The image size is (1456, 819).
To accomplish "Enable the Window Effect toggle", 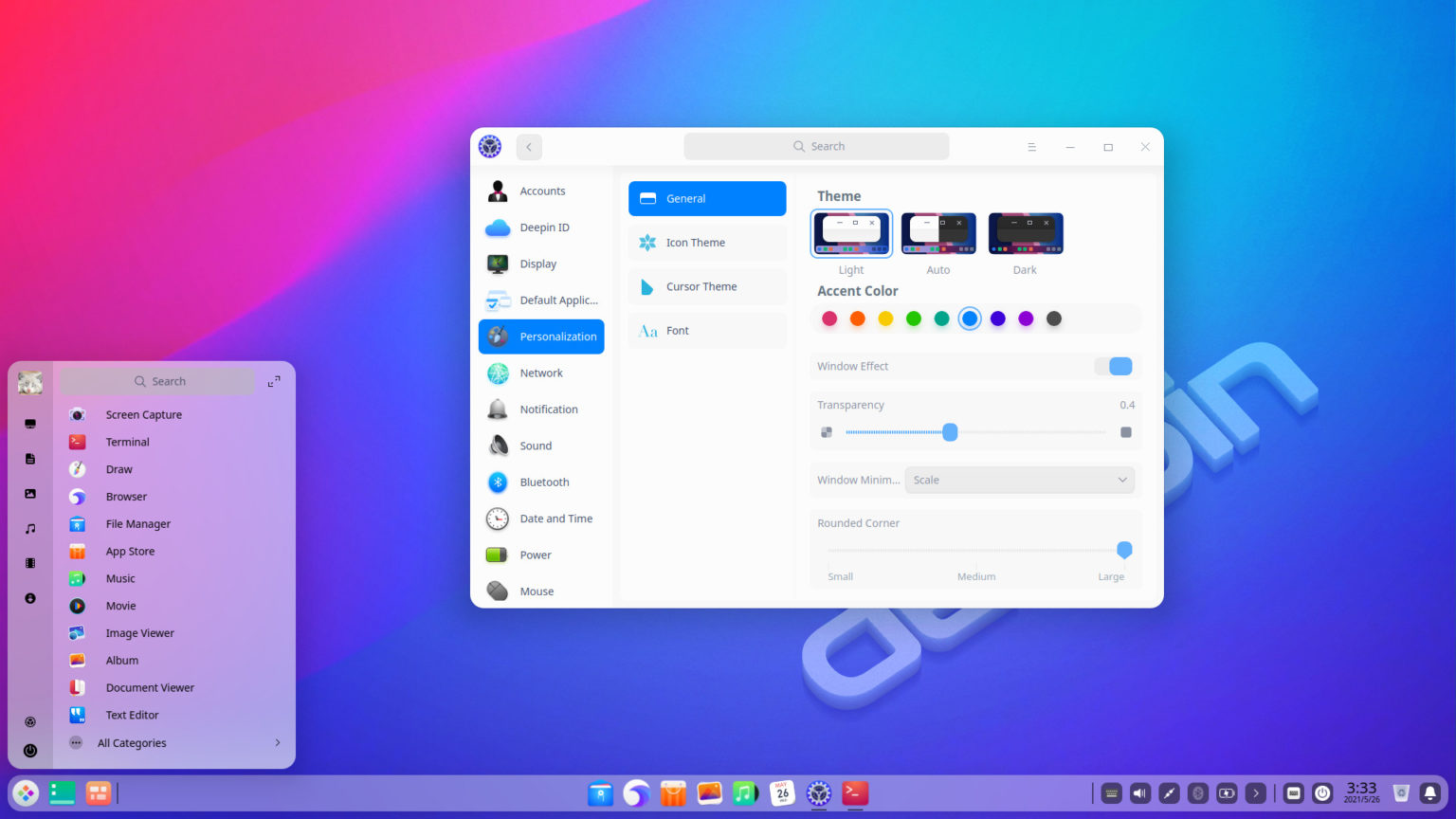I will click(1114, 366).
